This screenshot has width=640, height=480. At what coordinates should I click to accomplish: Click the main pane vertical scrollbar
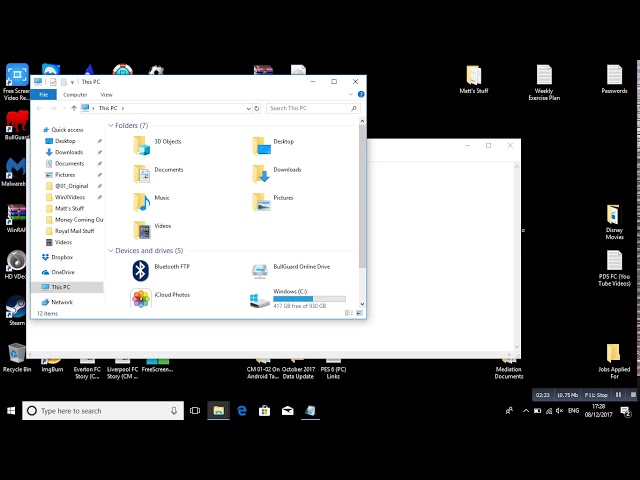click(x=362, y=196)
